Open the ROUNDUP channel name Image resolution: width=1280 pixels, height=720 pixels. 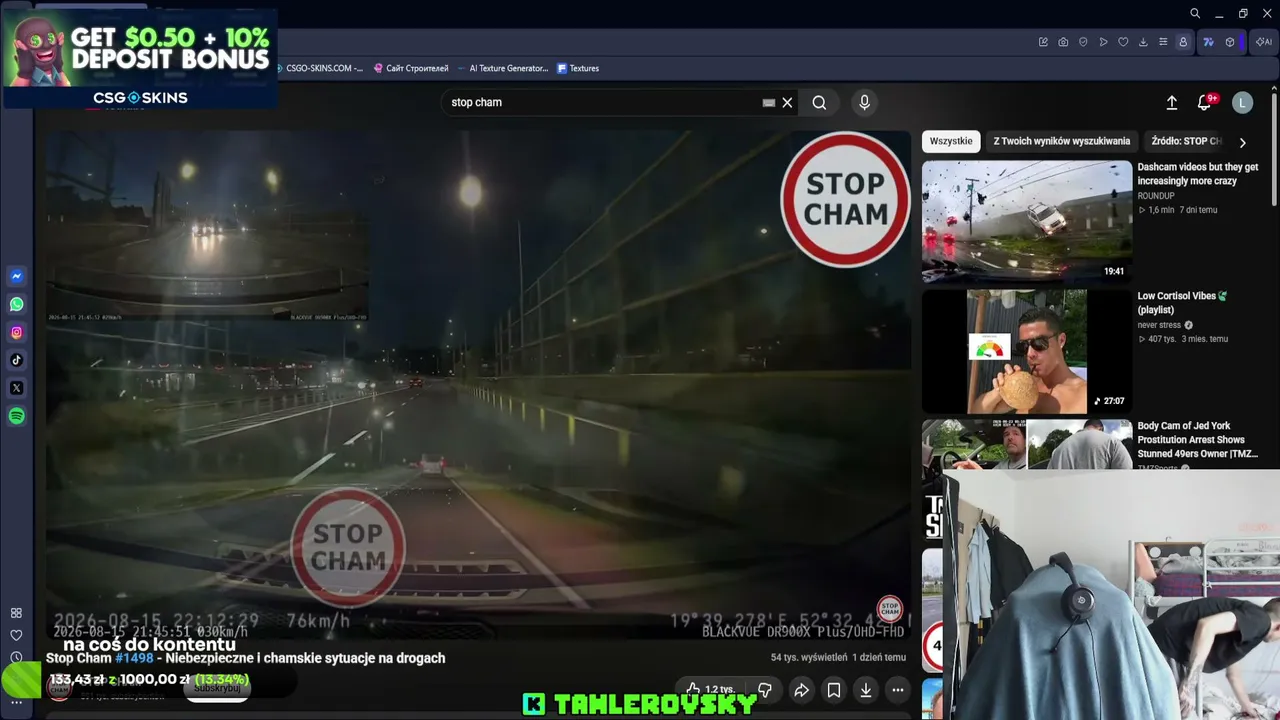point(1156,196)
